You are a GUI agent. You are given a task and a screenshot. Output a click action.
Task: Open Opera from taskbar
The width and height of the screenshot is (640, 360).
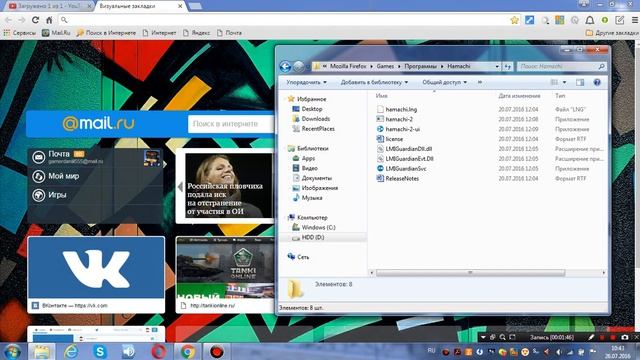coord(158,351)
